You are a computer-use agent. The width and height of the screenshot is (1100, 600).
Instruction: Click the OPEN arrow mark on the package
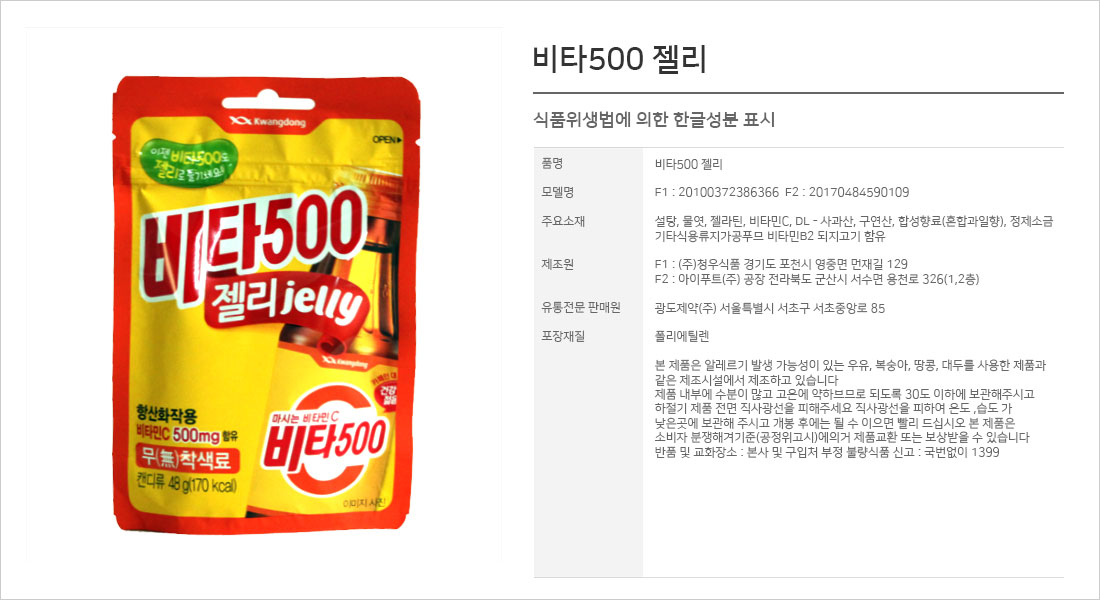pyautogui.click(x=387, y=140)
